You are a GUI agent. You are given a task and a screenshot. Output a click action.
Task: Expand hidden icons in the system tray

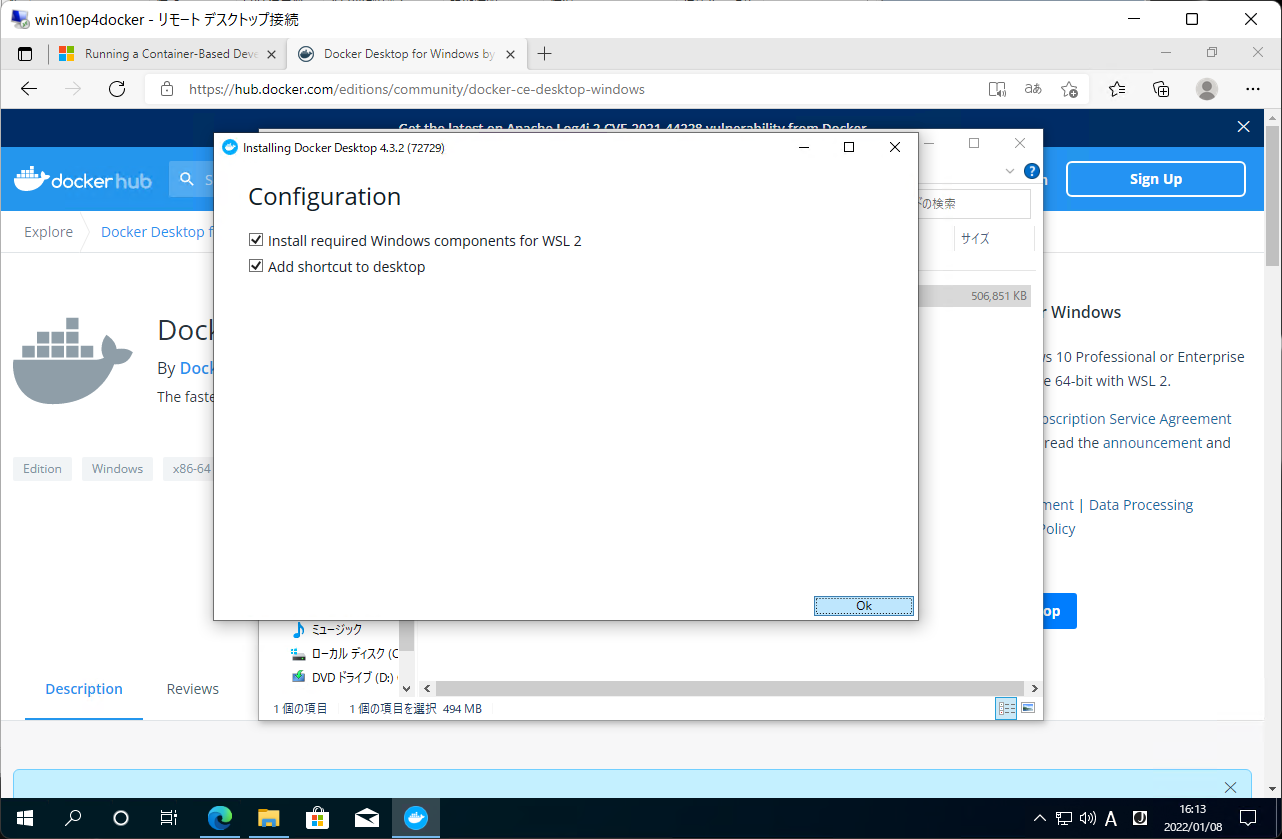coord(1040,818)
